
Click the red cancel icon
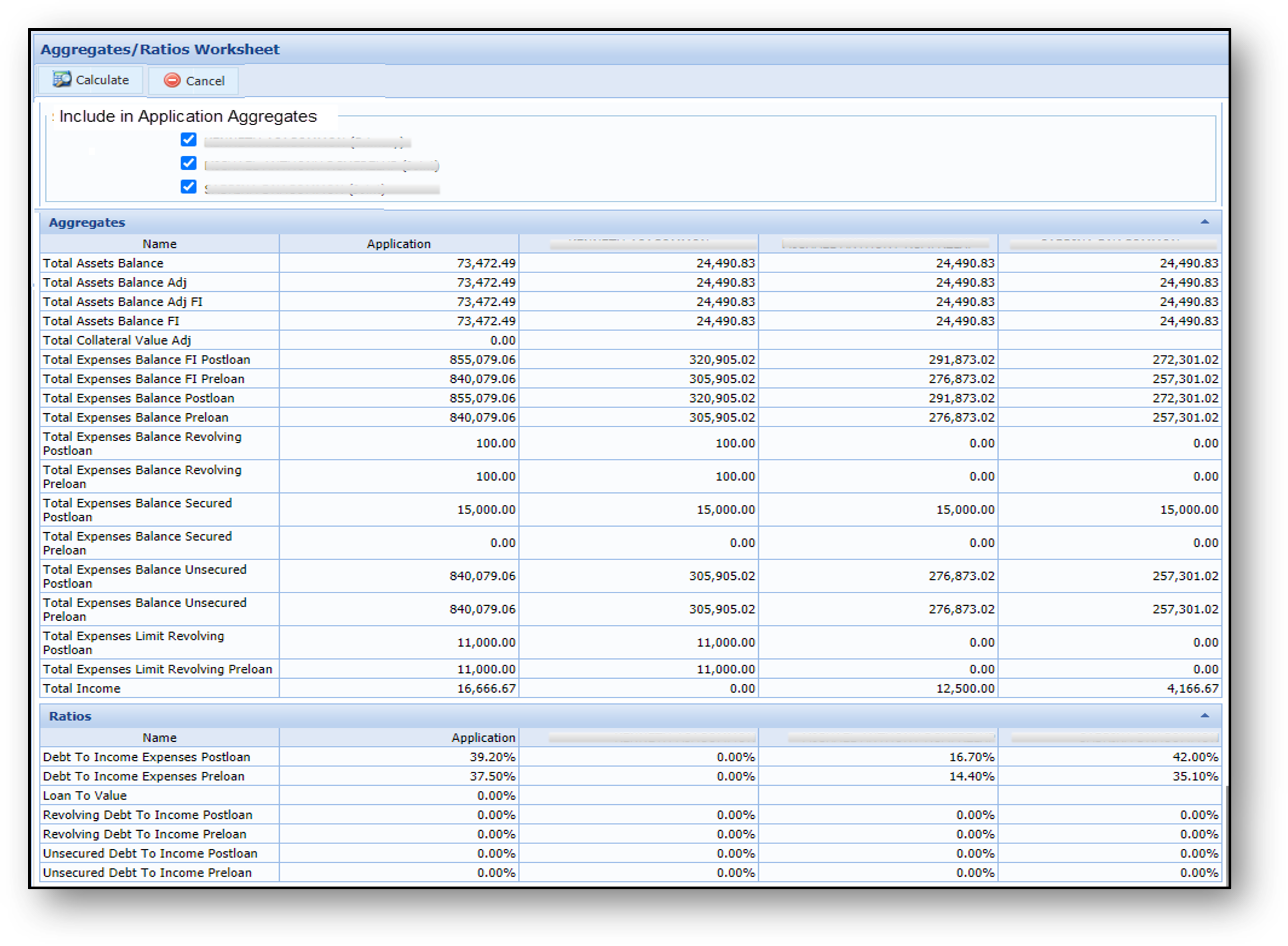[172, 80]
